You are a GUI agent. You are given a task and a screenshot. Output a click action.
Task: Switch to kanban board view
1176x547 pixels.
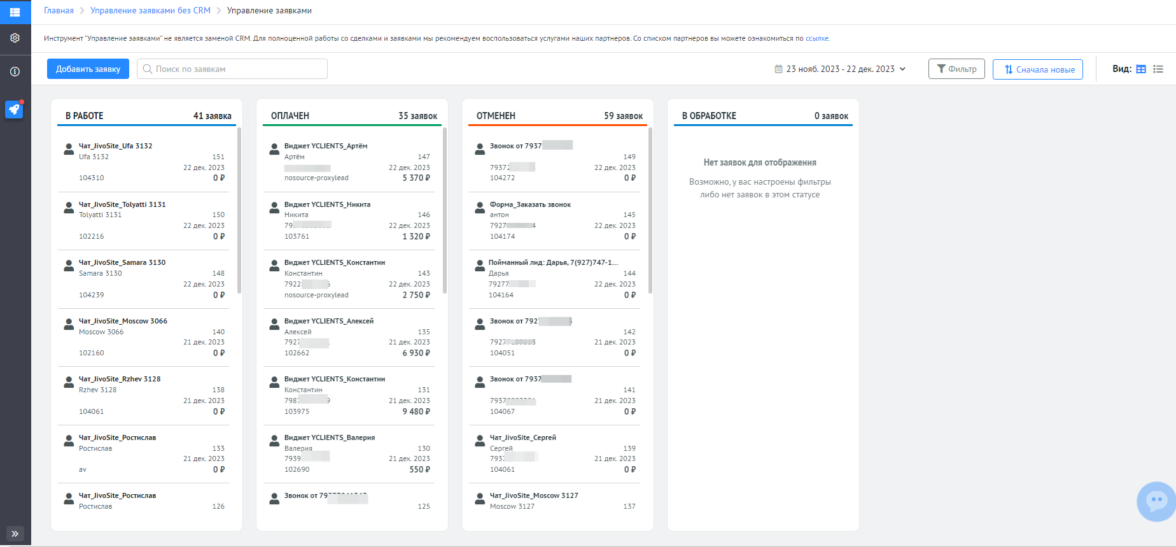(x=1141, y=69)
